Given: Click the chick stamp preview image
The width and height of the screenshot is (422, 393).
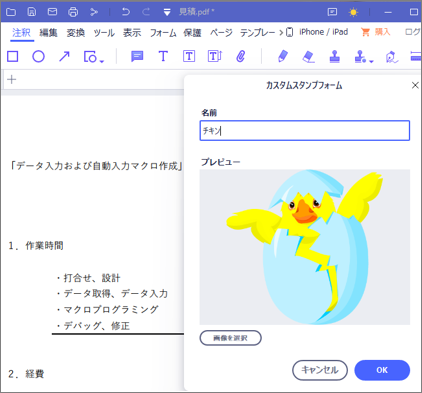Looking at the screenshot, I should 305,247.
